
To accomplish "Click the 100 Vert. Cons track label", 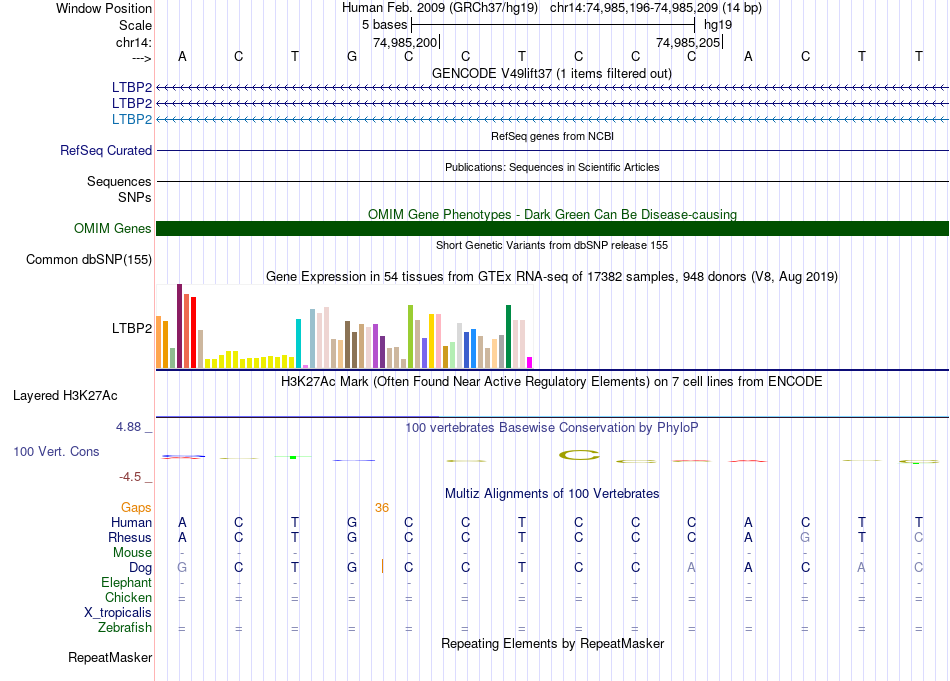I will tap(56, 451).
